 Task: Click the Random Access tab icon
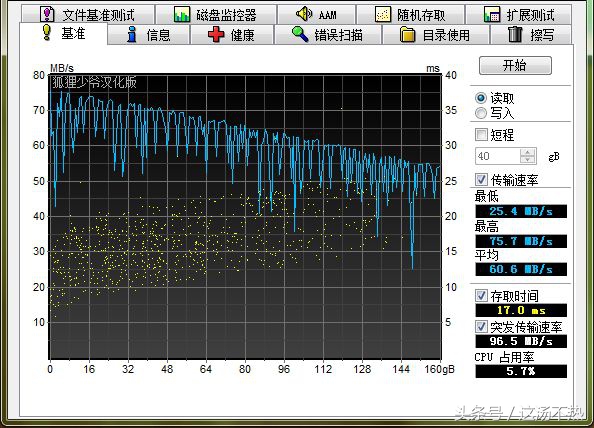pyautogui.click(x=383, y=14)
